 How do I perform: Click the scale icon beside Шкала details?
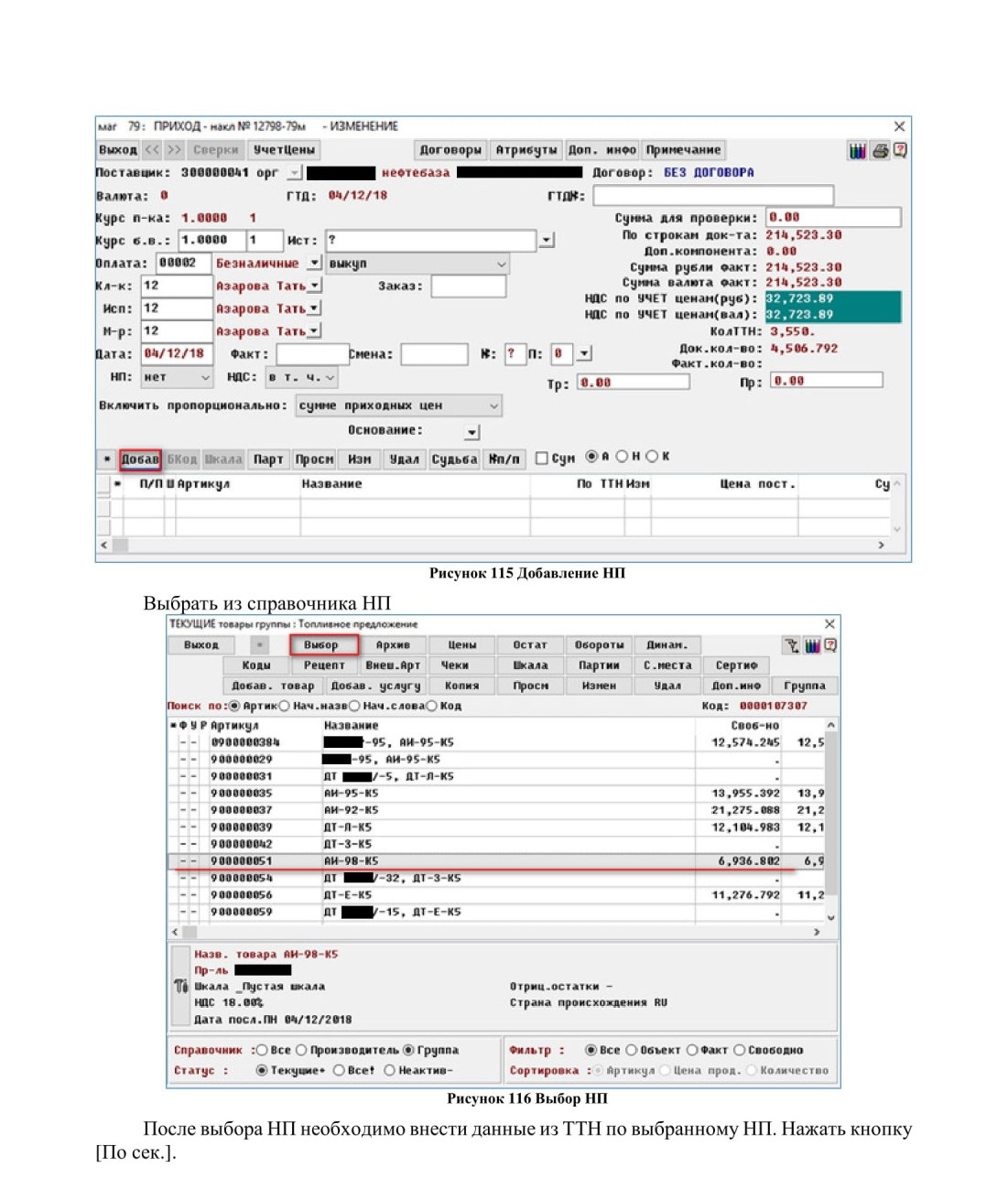coord(180,987)
